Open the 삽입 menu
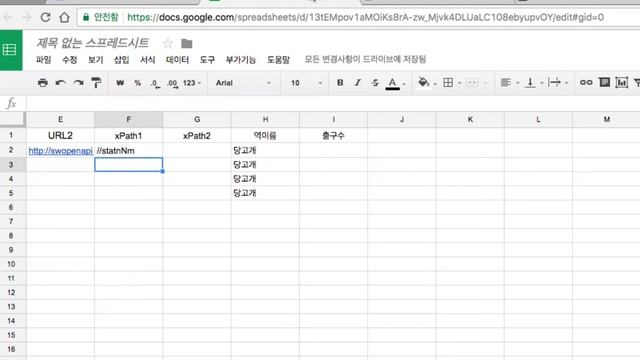Screen dimensions: 640x360 click(121, 60)
